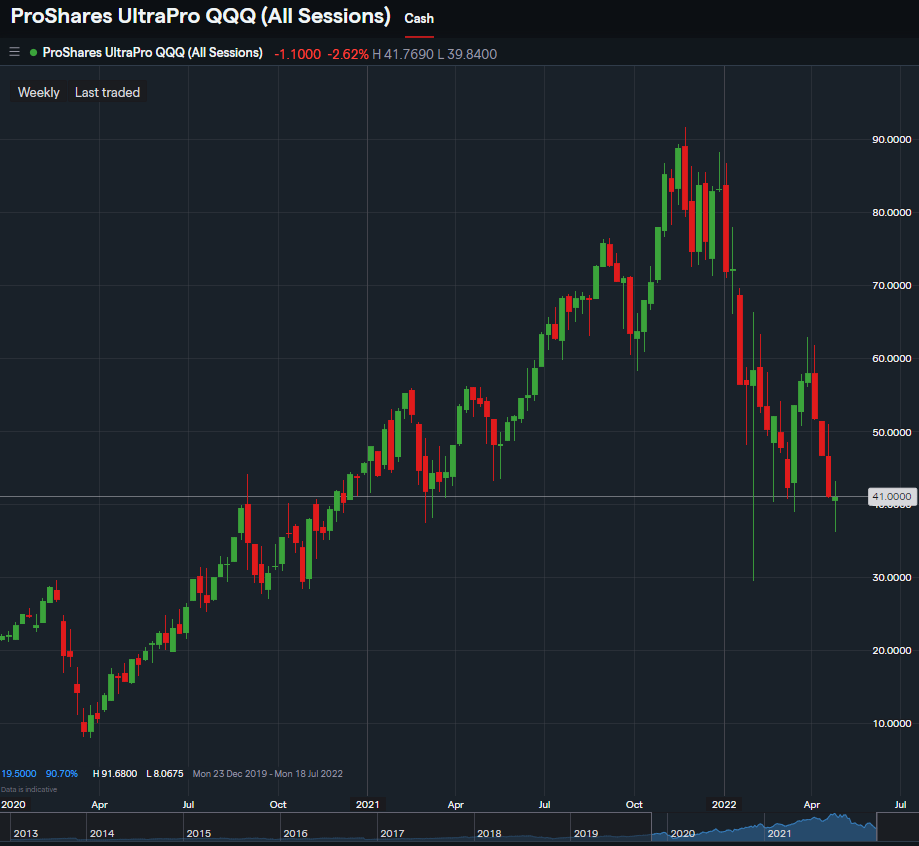Select the 41.0000 current price marker

(x=890, y=496)
